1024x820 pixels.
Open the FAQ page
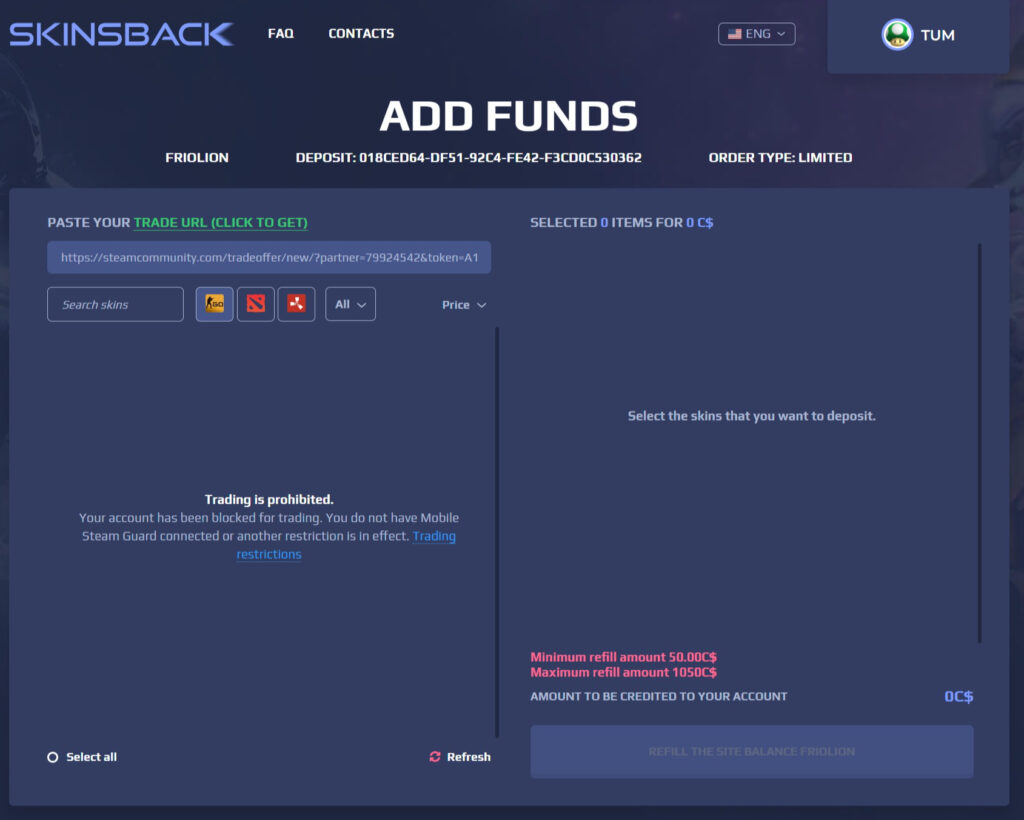tap(281, 33)
